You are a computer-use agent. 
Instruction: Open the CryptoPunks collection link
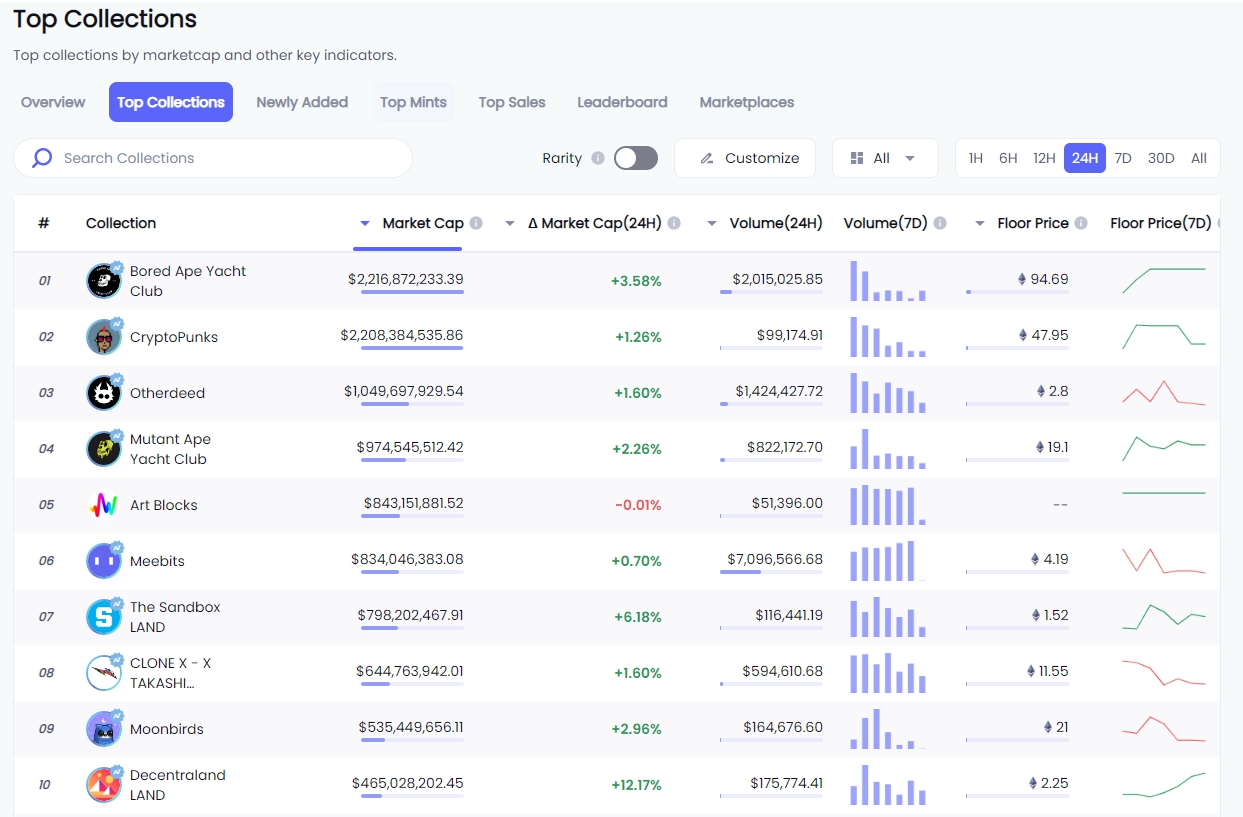(x=174, y=337)
